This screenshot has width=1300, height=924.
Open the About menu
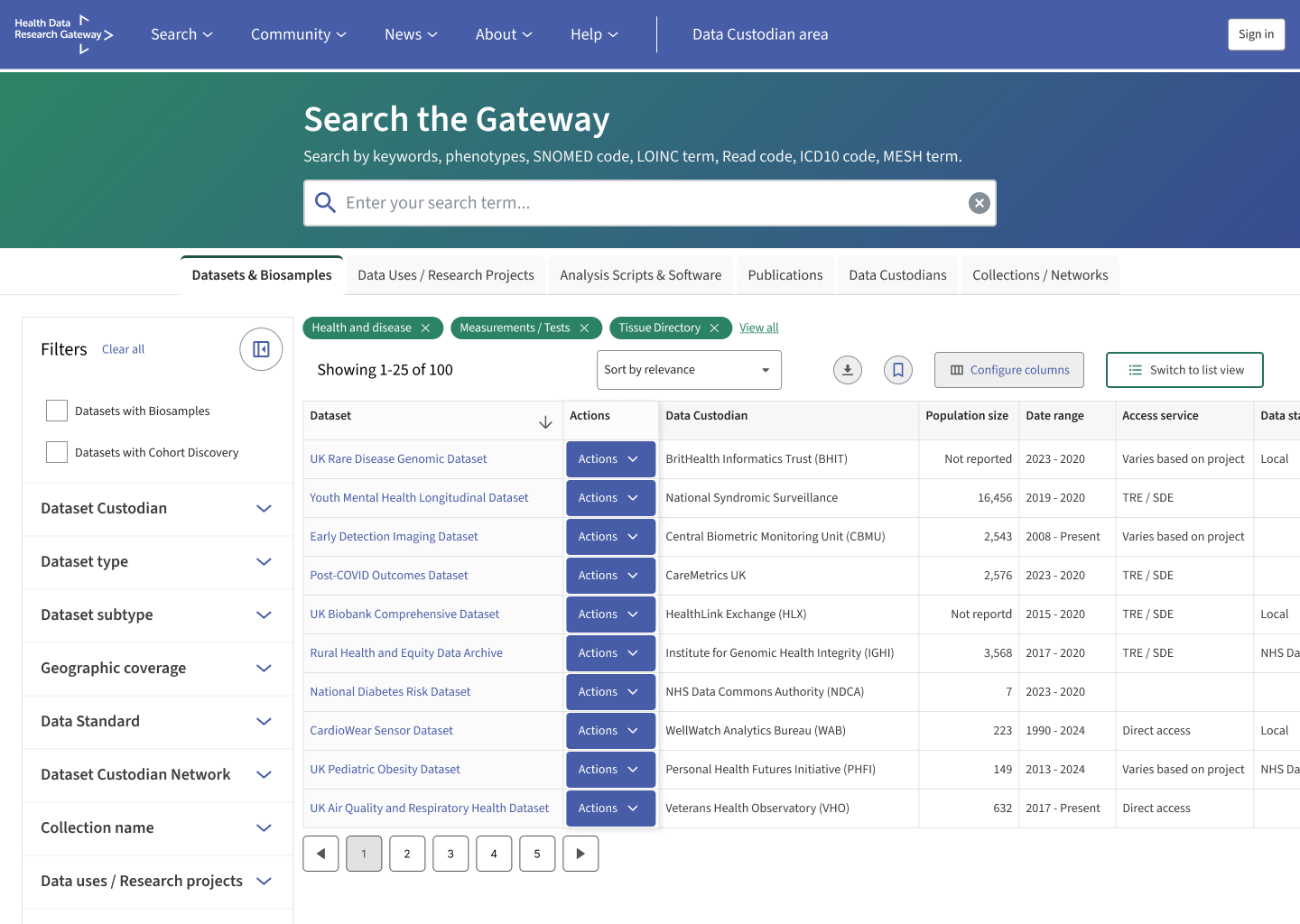click(x=504, y=34)
